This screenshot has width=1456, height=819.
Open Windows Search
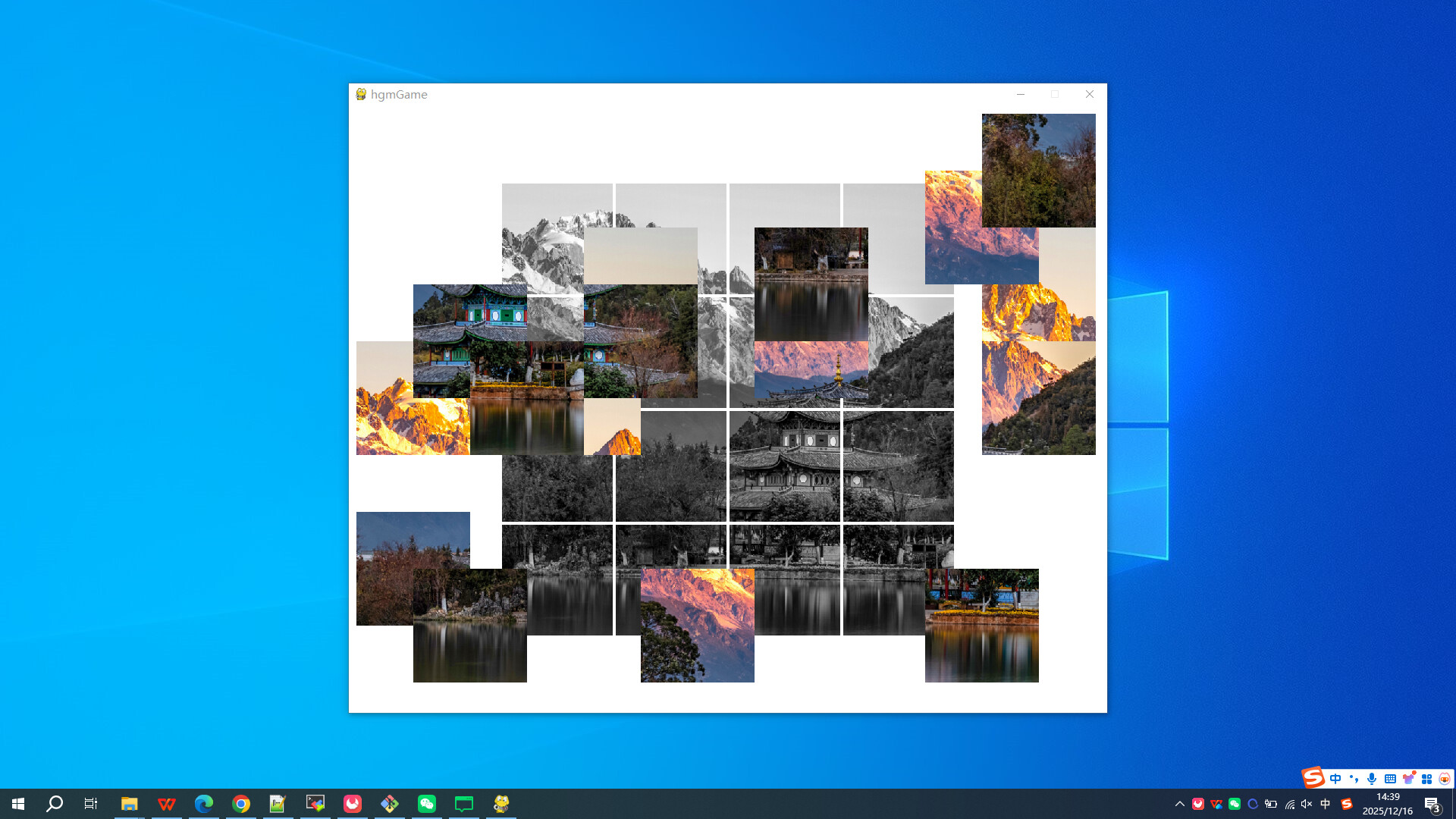point(53,803)
